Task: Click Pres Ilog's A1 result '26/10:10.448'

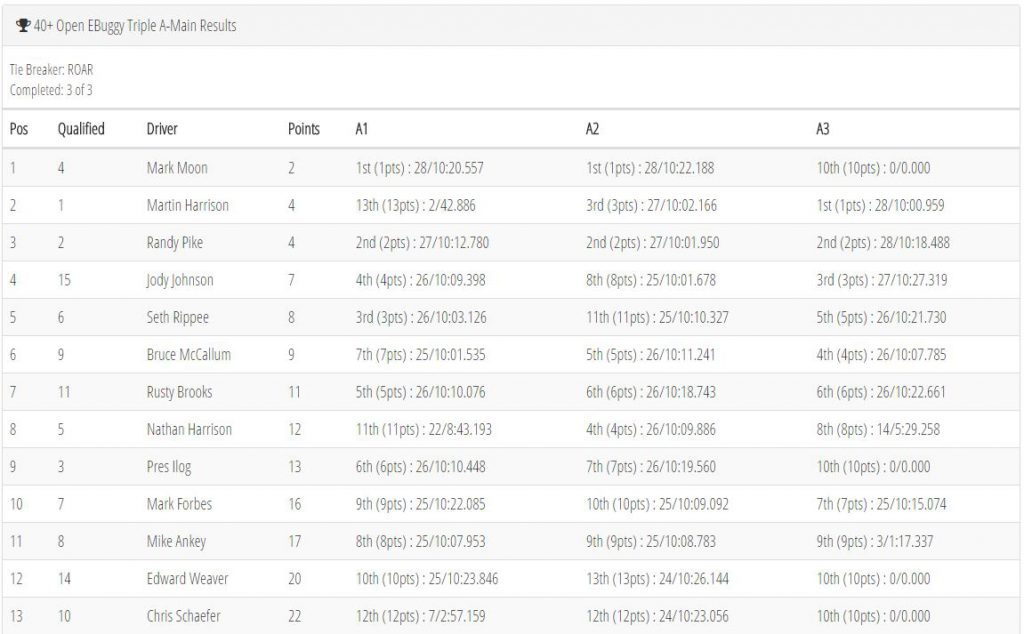Action: (x=451, y=467)
